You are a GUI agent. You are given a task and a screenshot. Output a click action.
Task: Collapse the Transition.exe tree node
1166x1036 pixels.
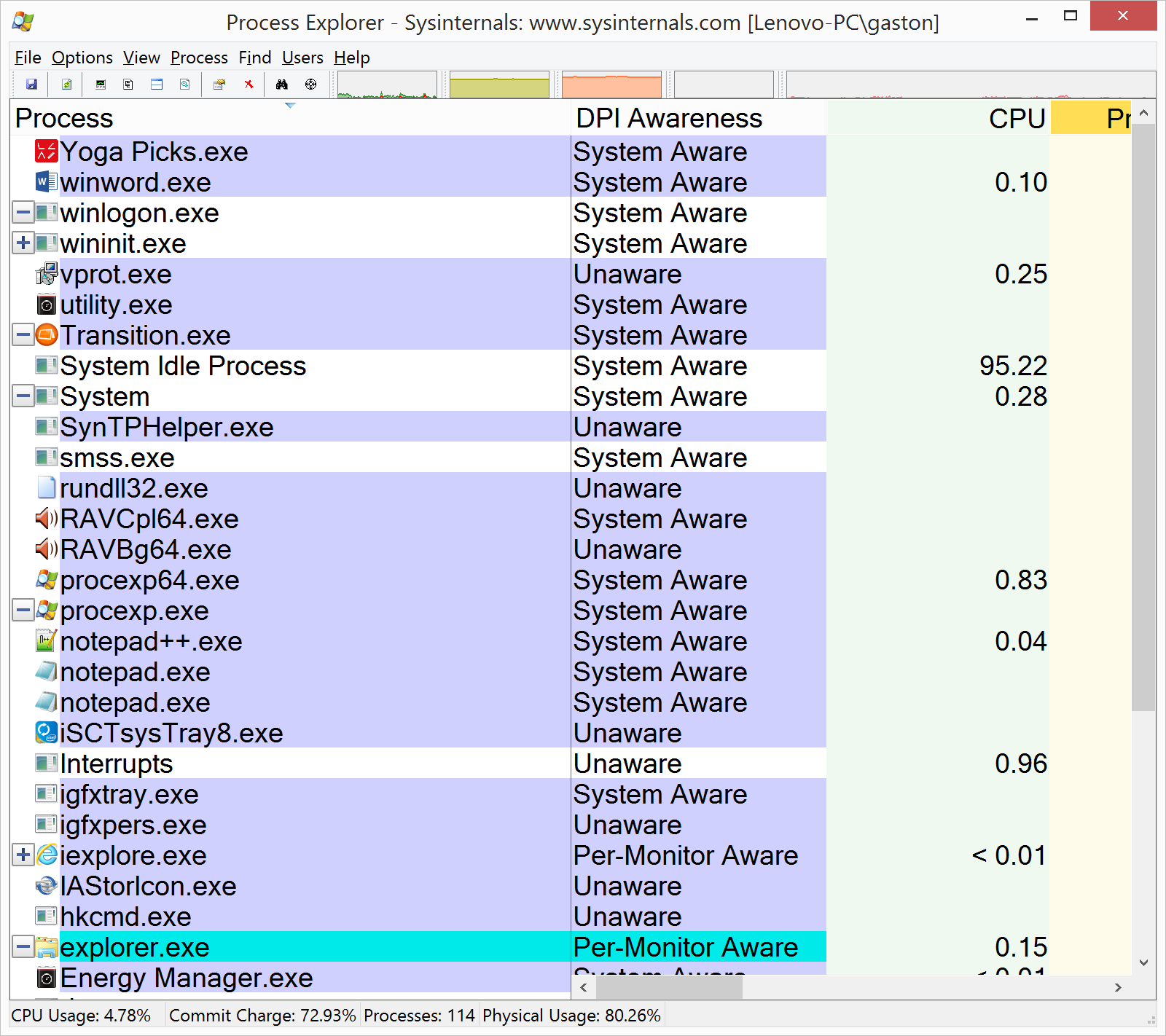pyautogui.click(x=23, y=336)
